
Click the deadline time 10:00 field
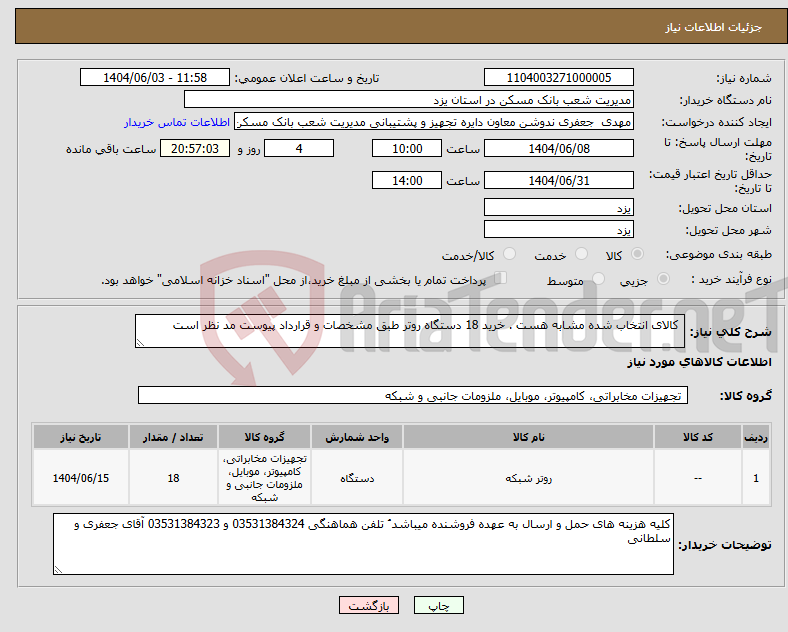407,148
